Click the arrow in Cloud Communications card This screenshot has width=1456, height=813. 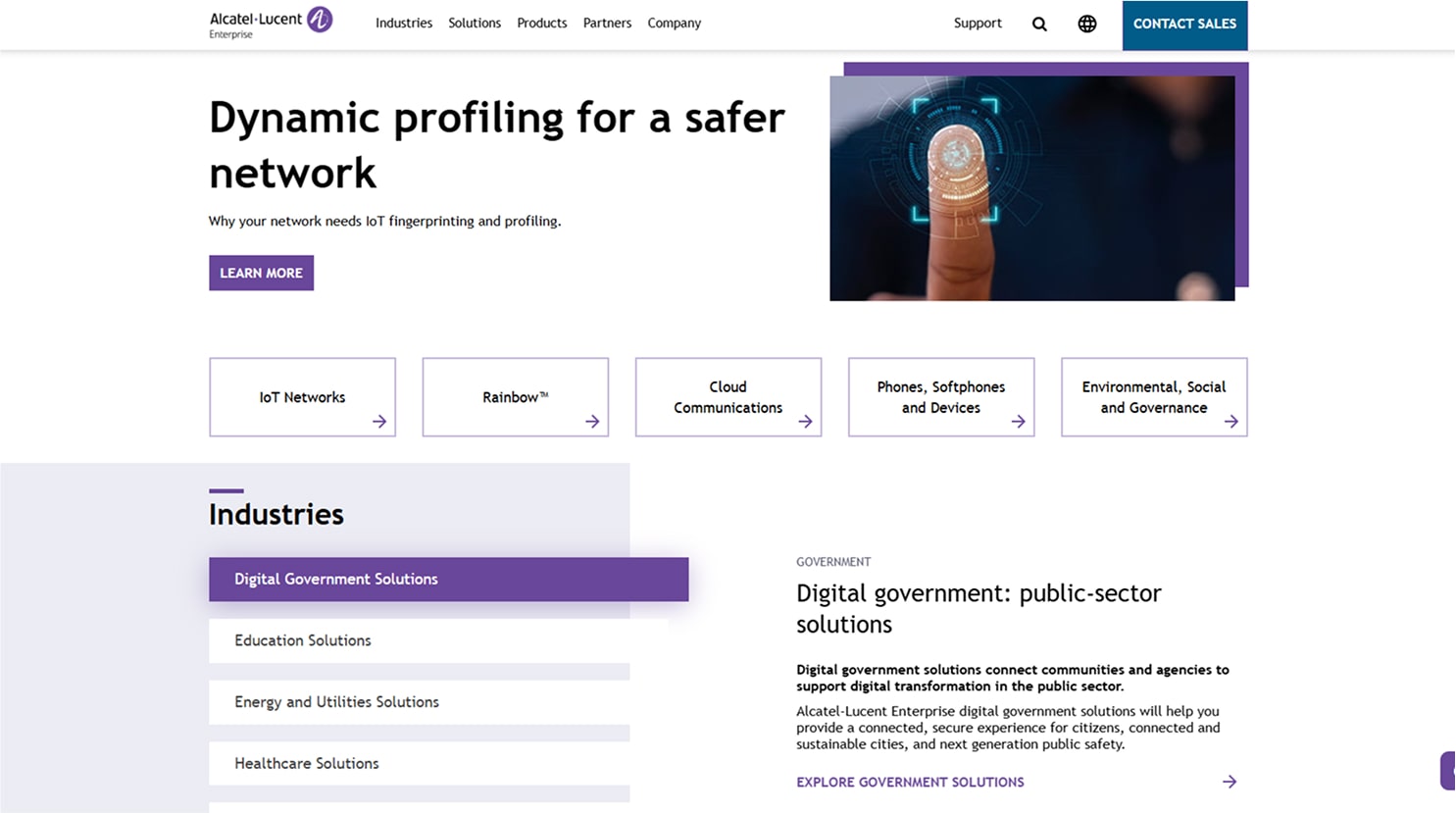805,422
